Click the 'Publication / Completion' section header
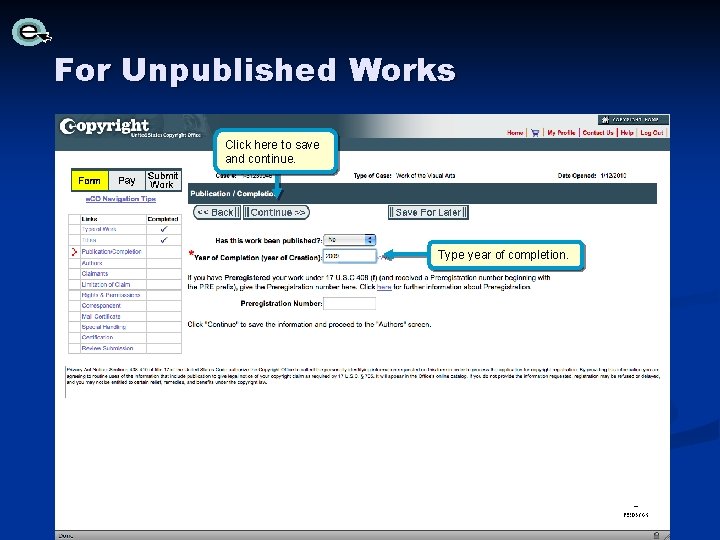The image size is (720, 540). (422, 193)
